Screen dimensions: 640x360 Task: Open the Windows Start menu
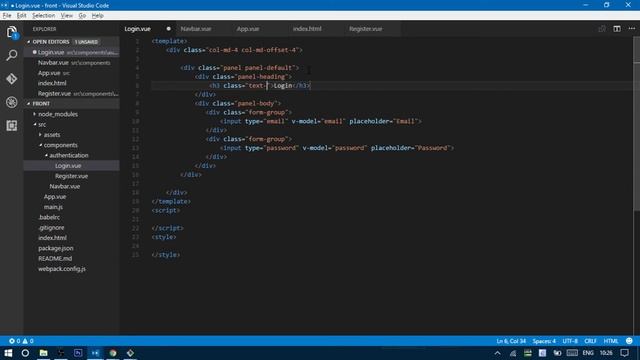8,353
